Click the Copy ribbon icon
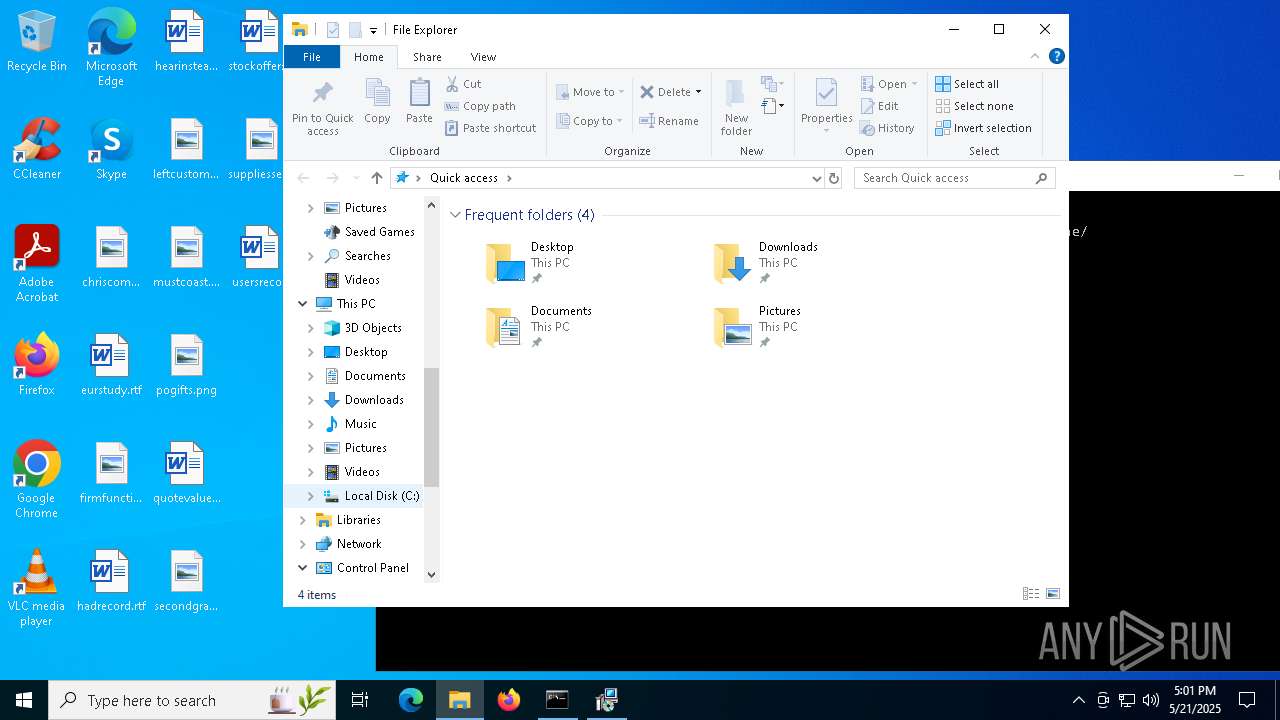1280x720 pixels. [377, 101]
